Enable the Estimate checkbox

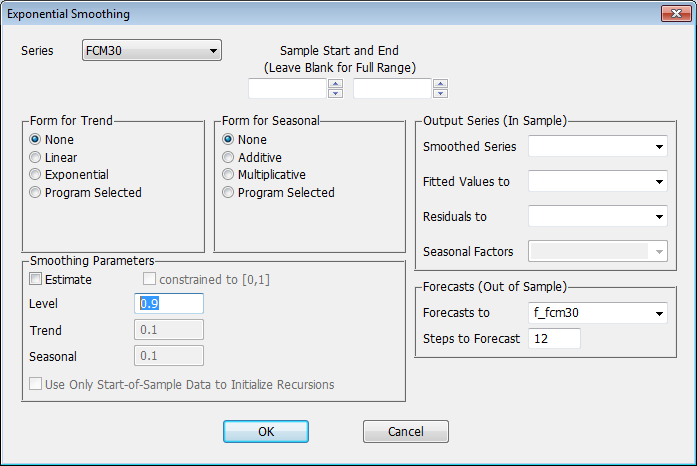point(37,279)
